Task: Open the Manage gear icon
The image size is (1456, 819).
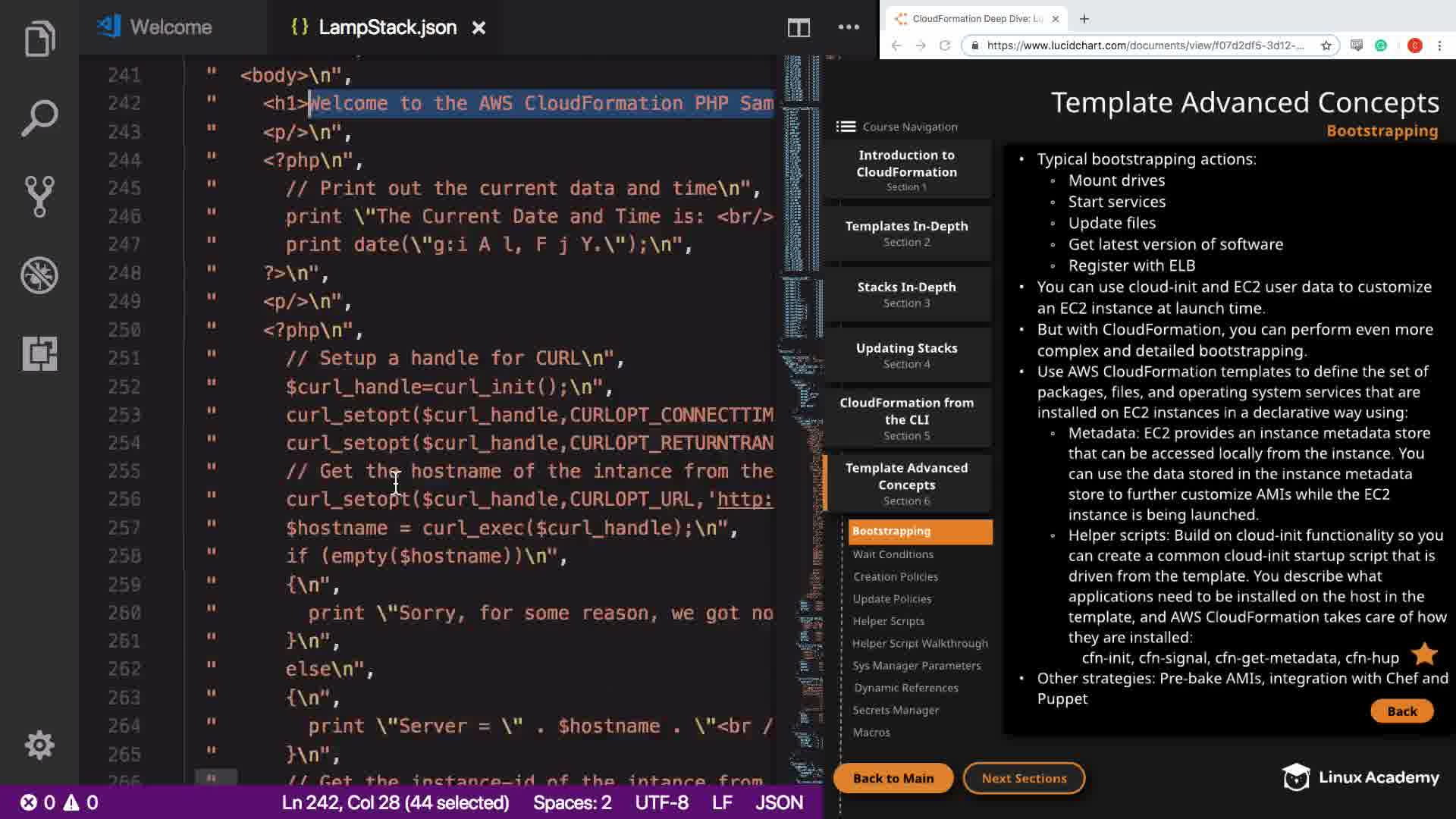Action: (39, 745)
